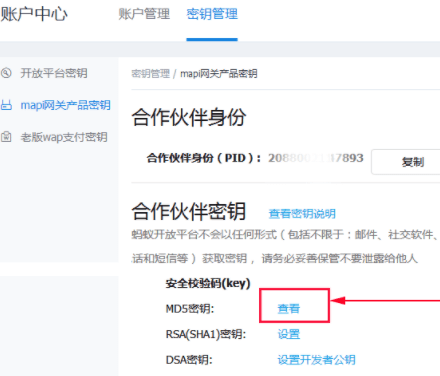Click the 设置开发者公钥 link for DSA密钥
Image resolution: width=440 pixels, height=376 pixels.
316,360
